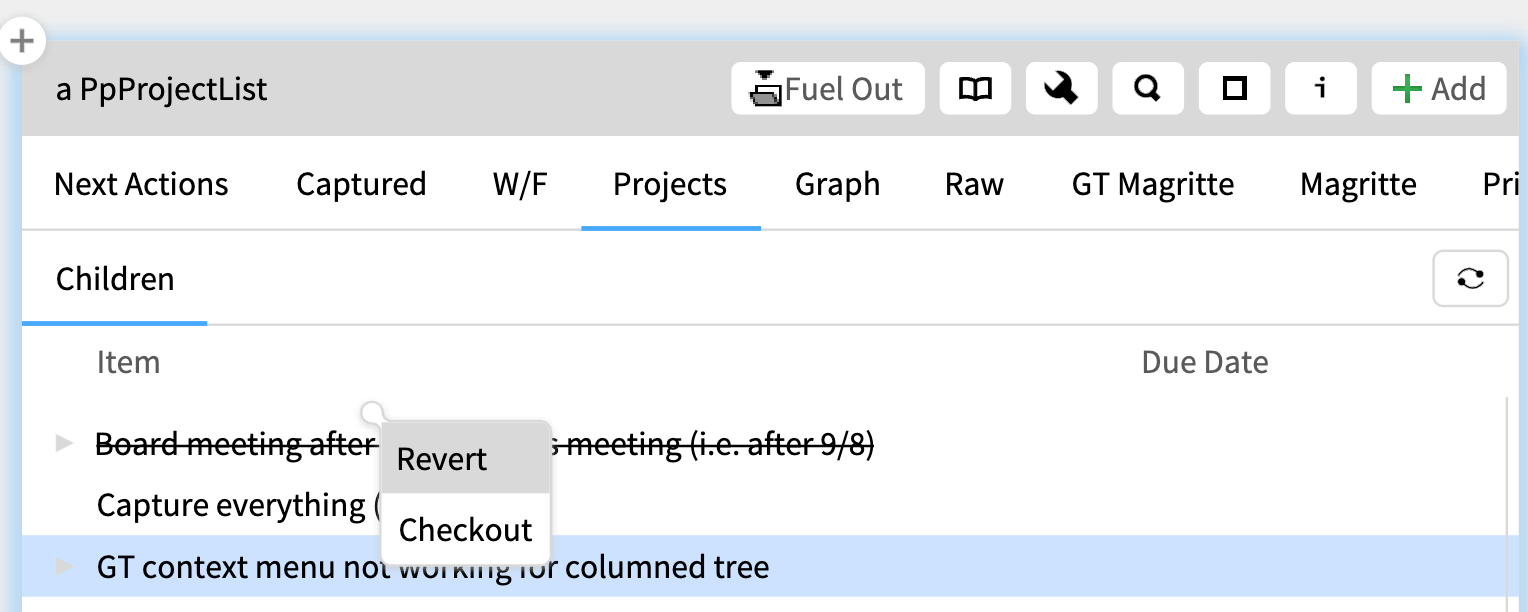Expand the GT context menu item row
The height and width of the screenshot is (612, 1528).
(65, 567)
